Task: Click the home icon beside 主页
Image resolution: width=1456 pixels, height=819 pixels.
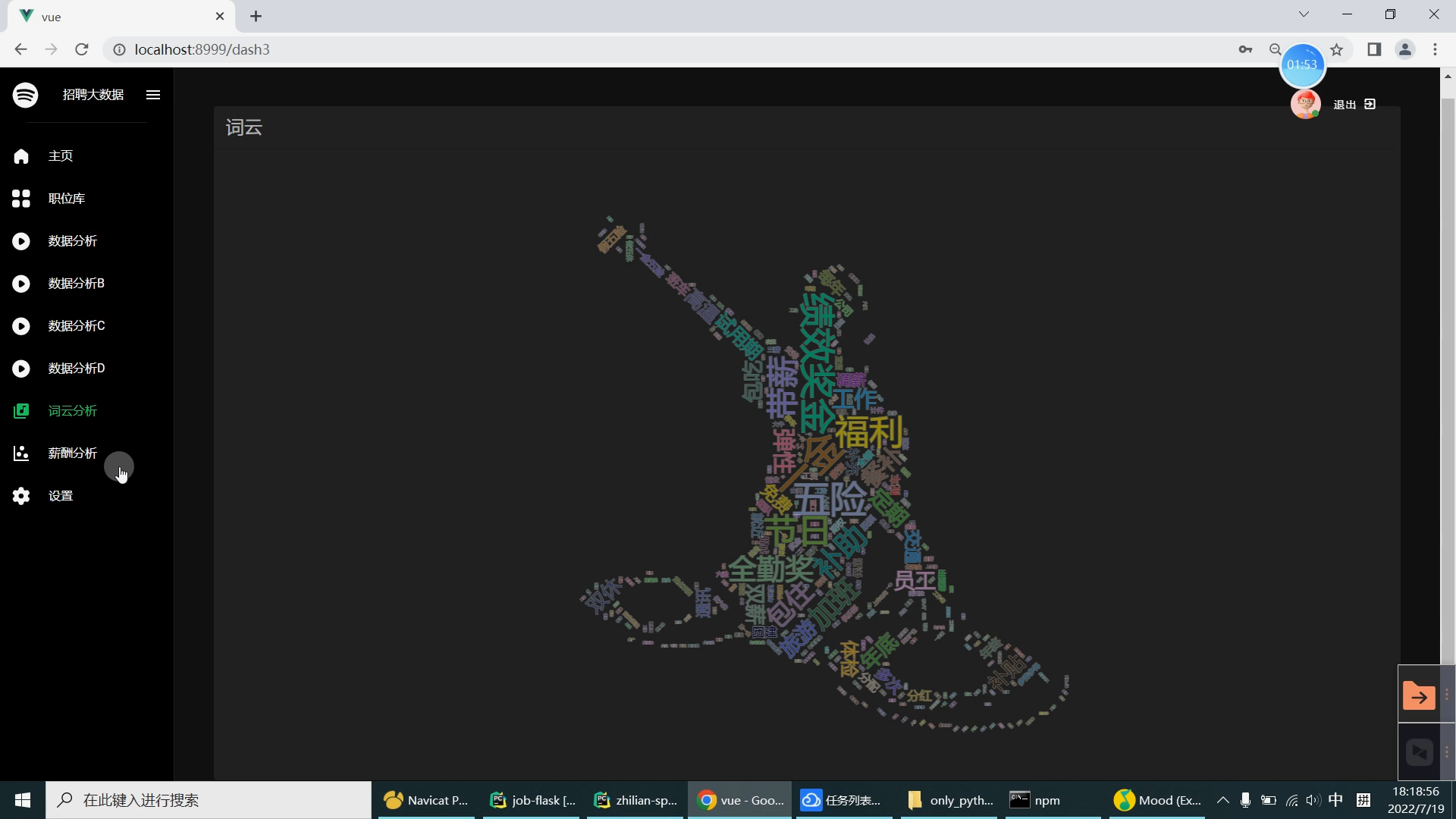Action: tap(21, 156)
